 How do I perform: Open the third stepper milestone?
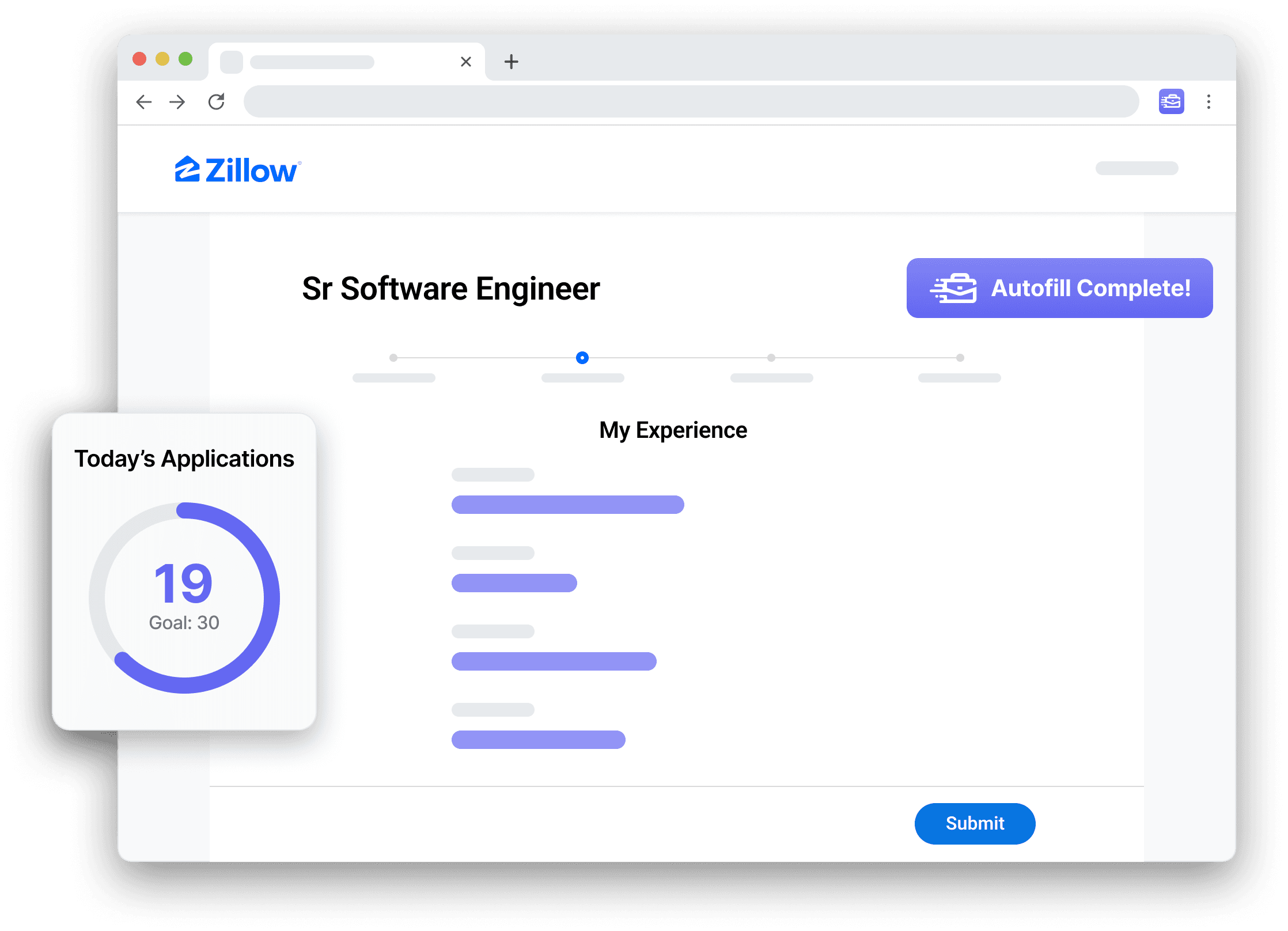point(771,358)
